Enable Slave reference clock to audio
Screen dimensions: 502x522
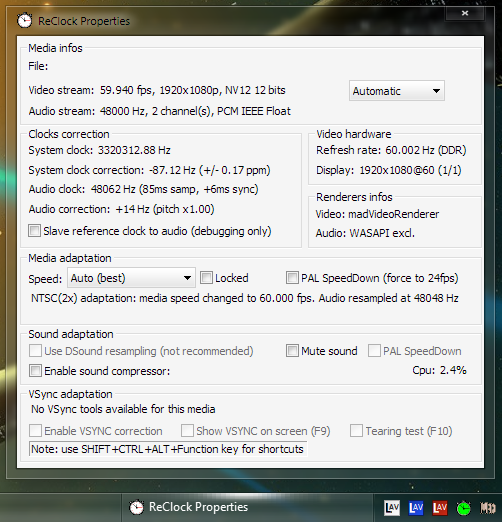coord(34,231)
